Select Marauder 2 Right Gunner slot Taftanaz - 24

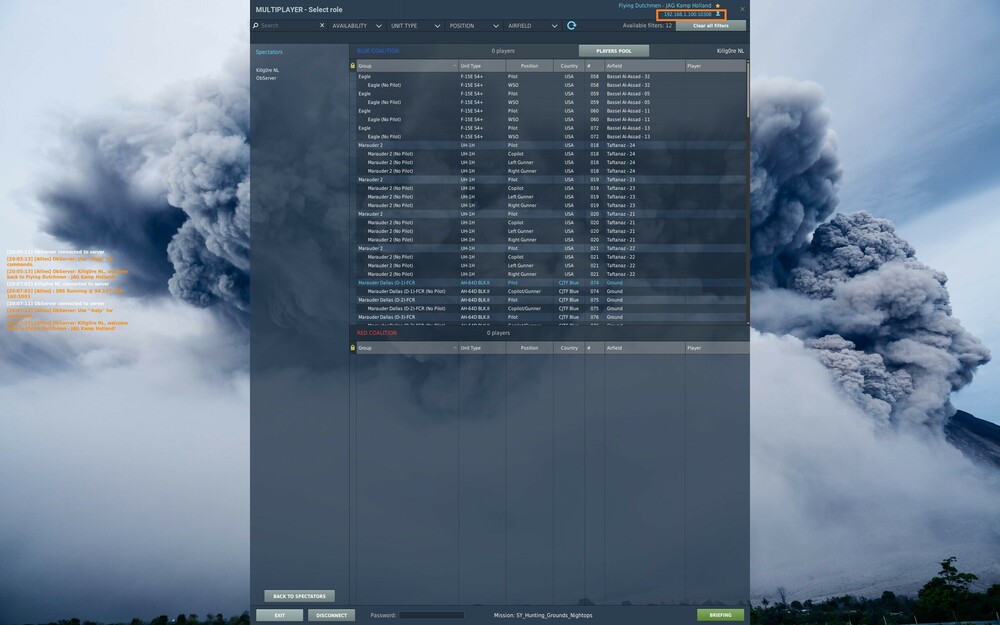550,171
